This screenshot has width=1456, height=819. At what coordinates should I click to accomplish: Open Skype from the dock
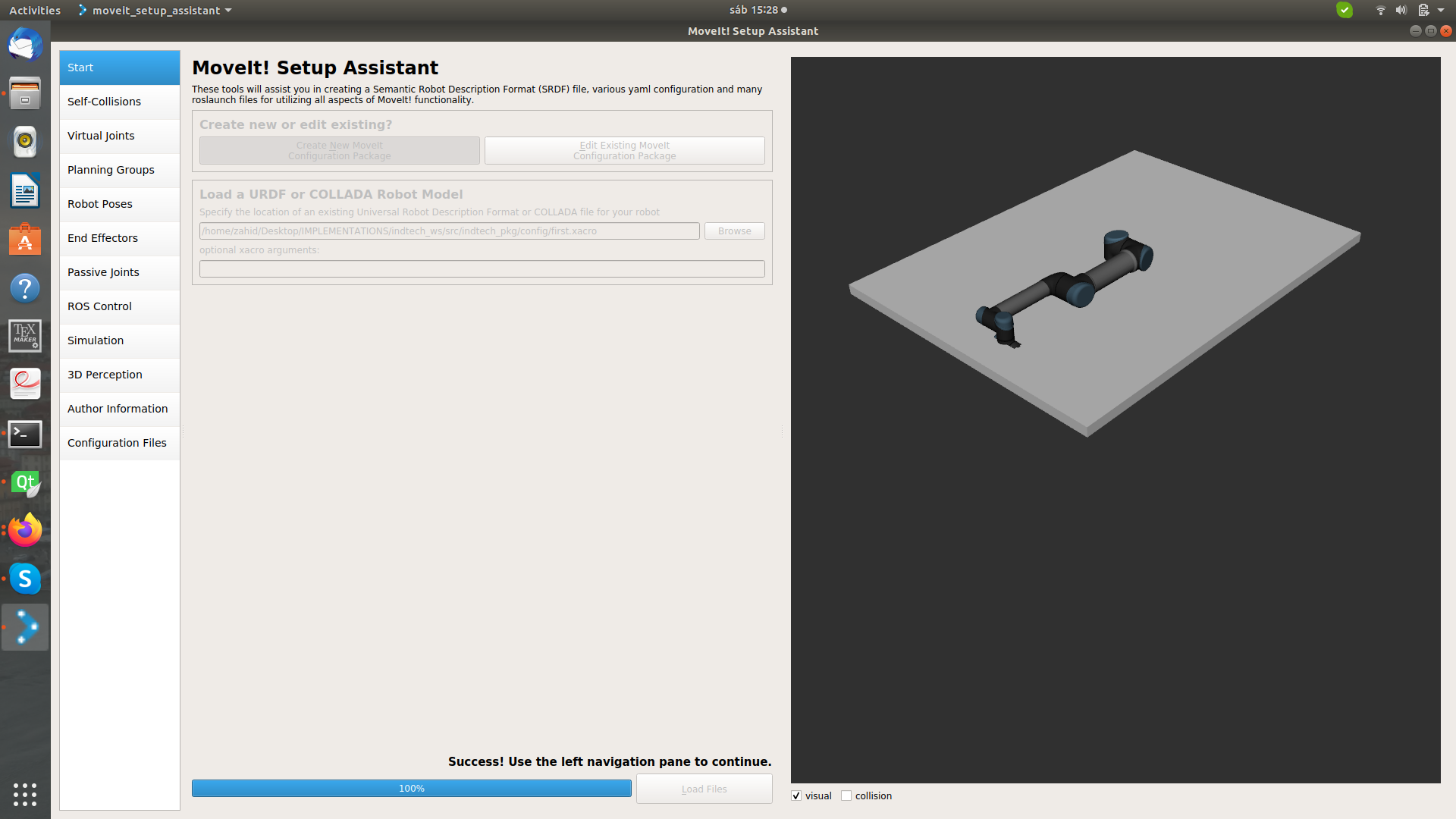[x=25, y=579]
